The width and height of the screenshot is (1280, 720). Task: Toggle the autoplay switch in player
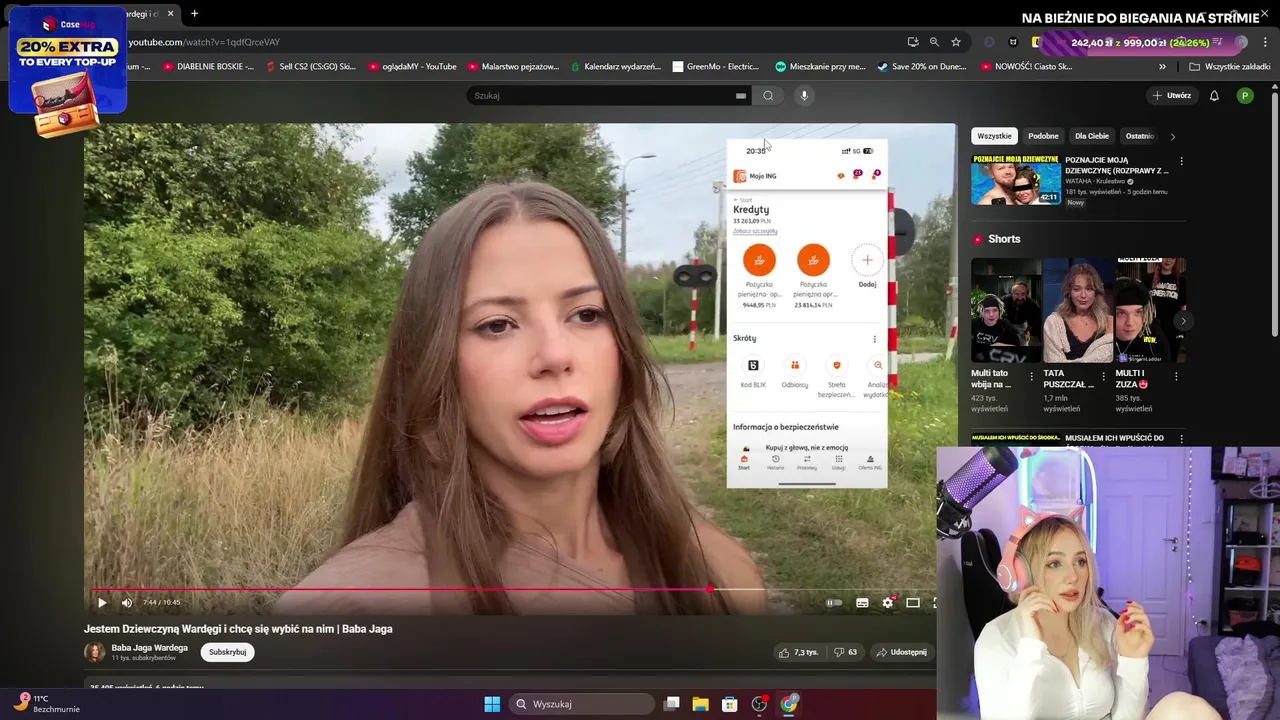point(834,603)
